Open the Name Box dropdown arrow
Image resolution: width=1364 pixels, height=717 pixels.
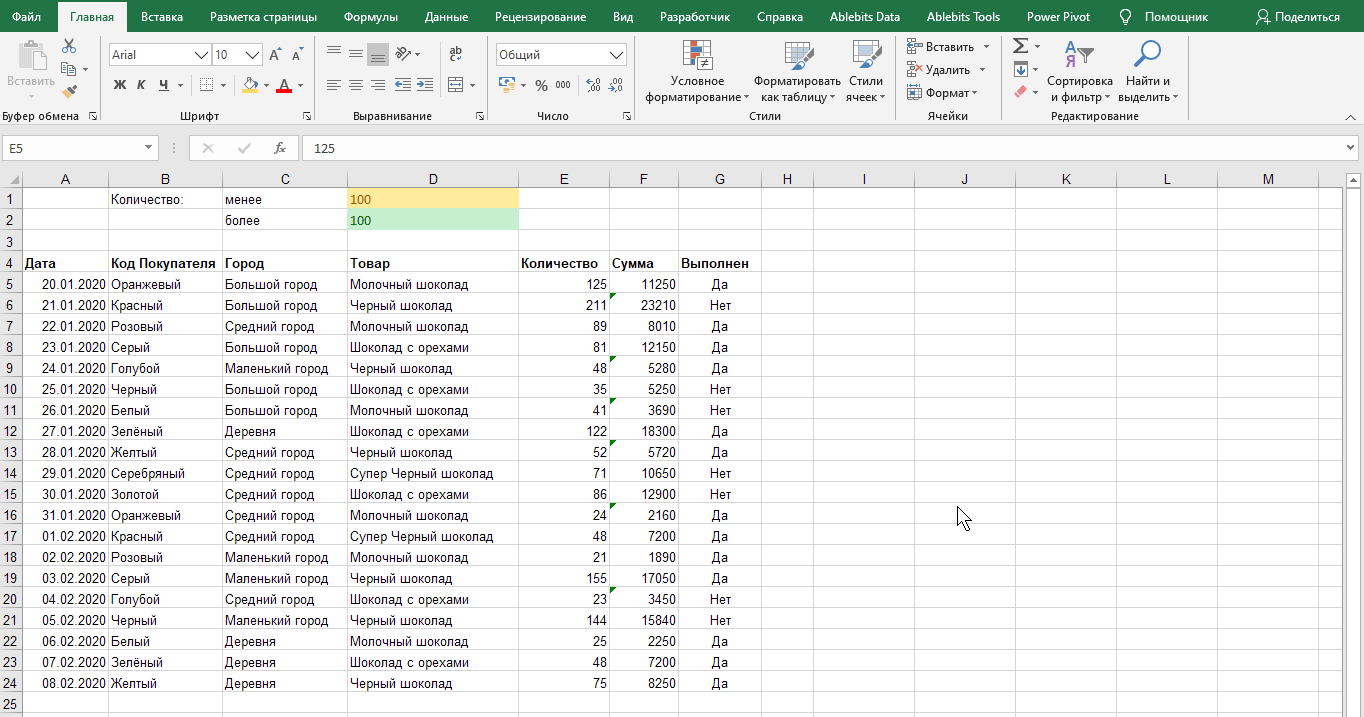[x=150, y=148]
